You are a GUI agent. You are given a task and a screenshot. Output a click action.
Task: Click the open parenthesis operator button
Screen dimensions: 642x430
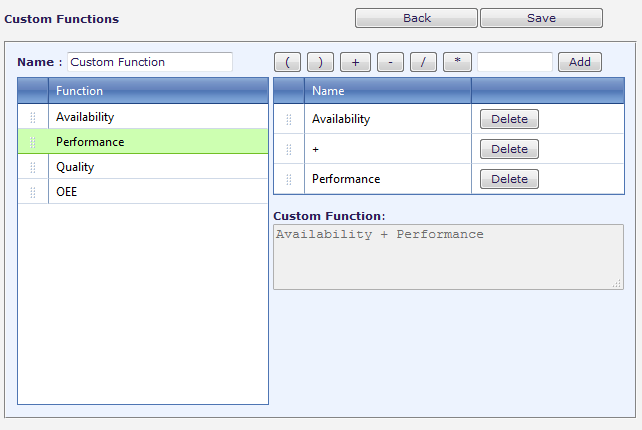[x=287, y=62]
